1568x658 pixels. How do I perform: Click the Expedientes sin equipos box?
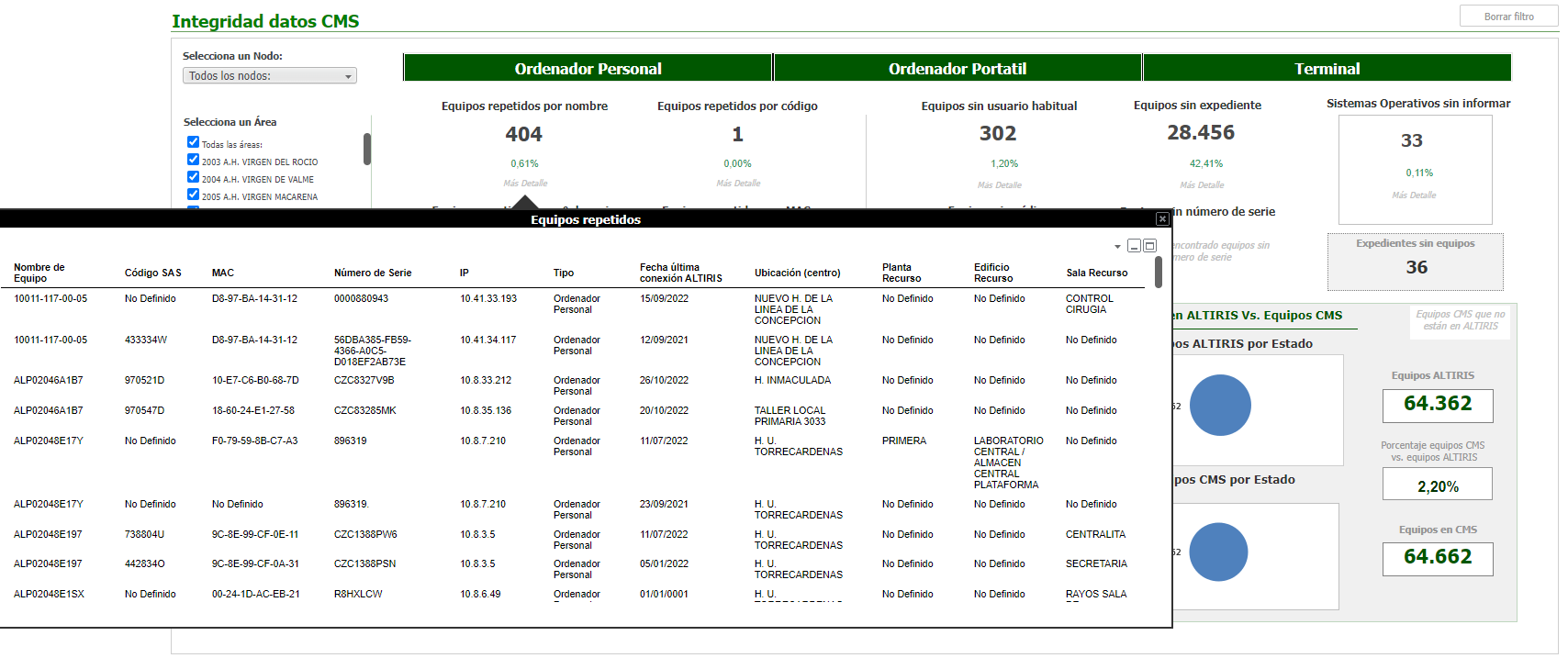[1416, 262]
